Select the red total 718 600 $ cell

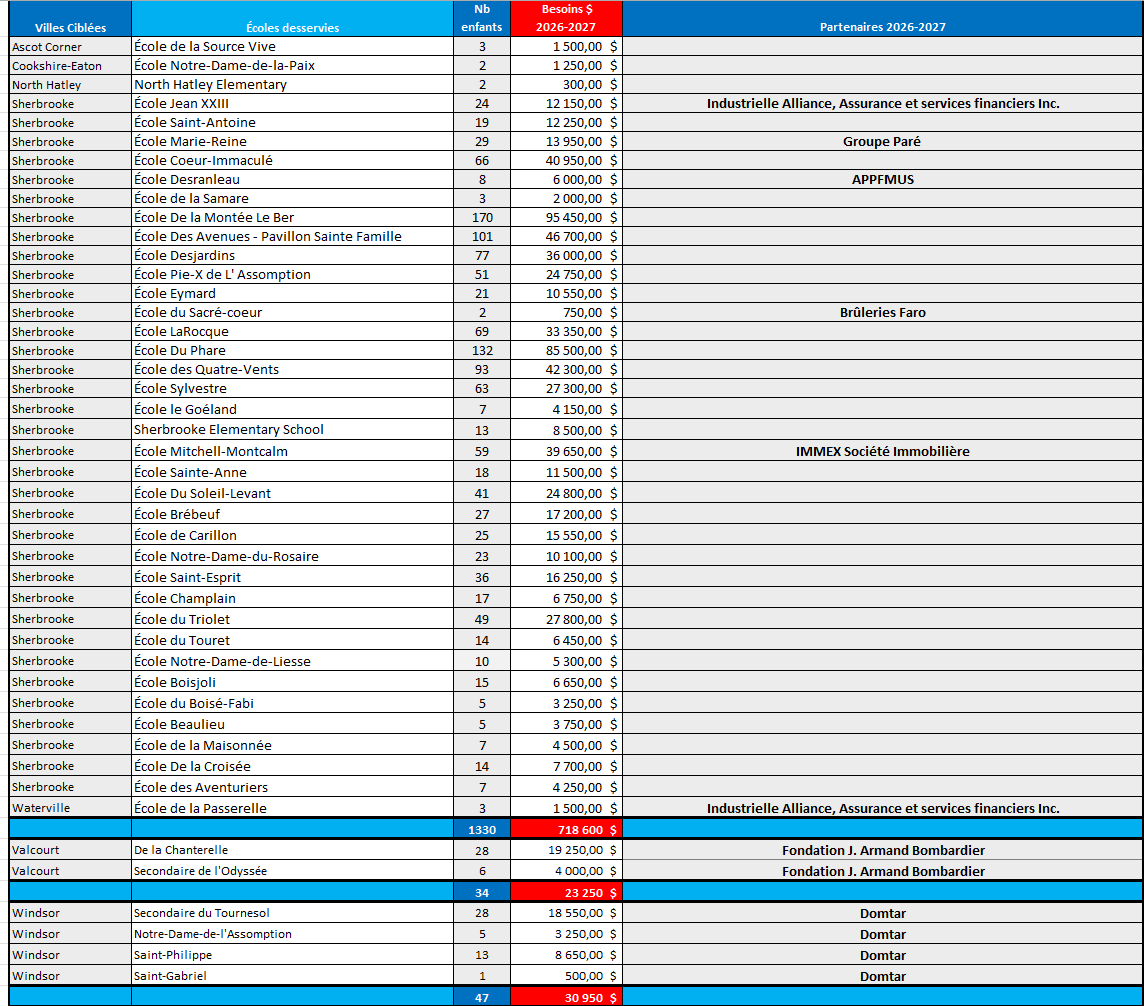click(566, 829)
